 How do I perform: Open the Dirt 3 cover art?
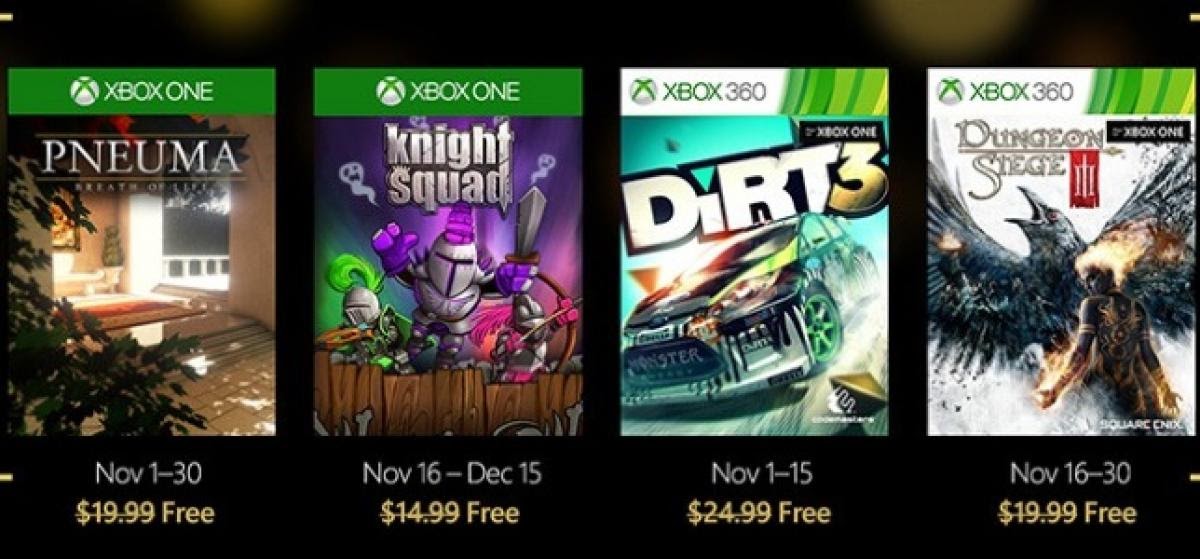(x=754, y=275)
